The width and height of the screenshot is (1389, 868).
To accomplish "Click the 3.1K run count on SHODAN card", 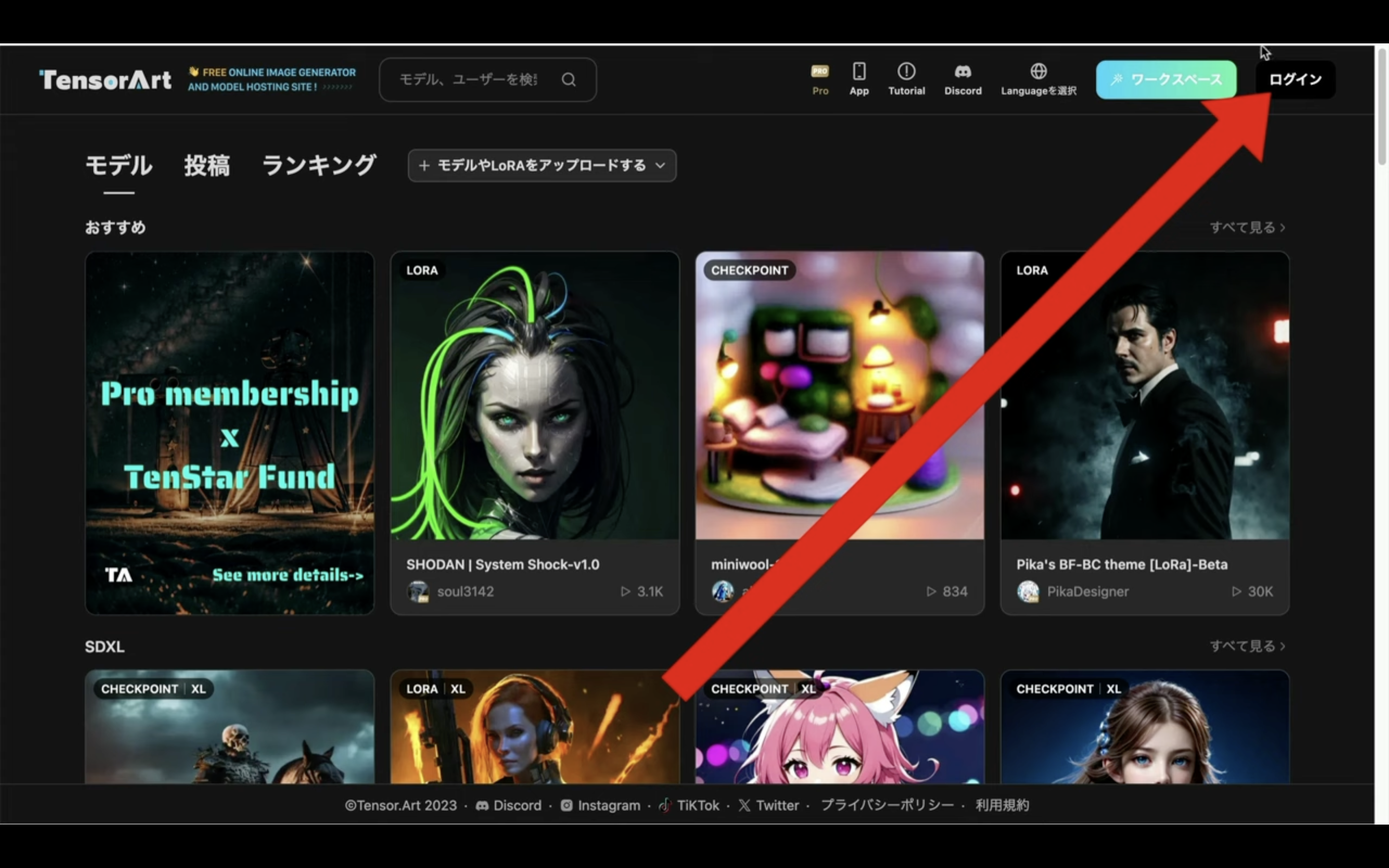I will click(x=642, y=591).
